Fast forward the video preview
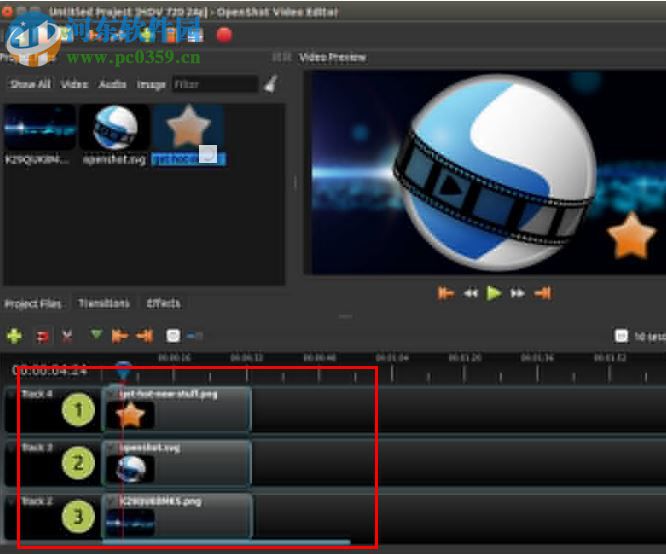Viewport: 666px width, 554px height. pyautogui.click(x=517, y=293)
